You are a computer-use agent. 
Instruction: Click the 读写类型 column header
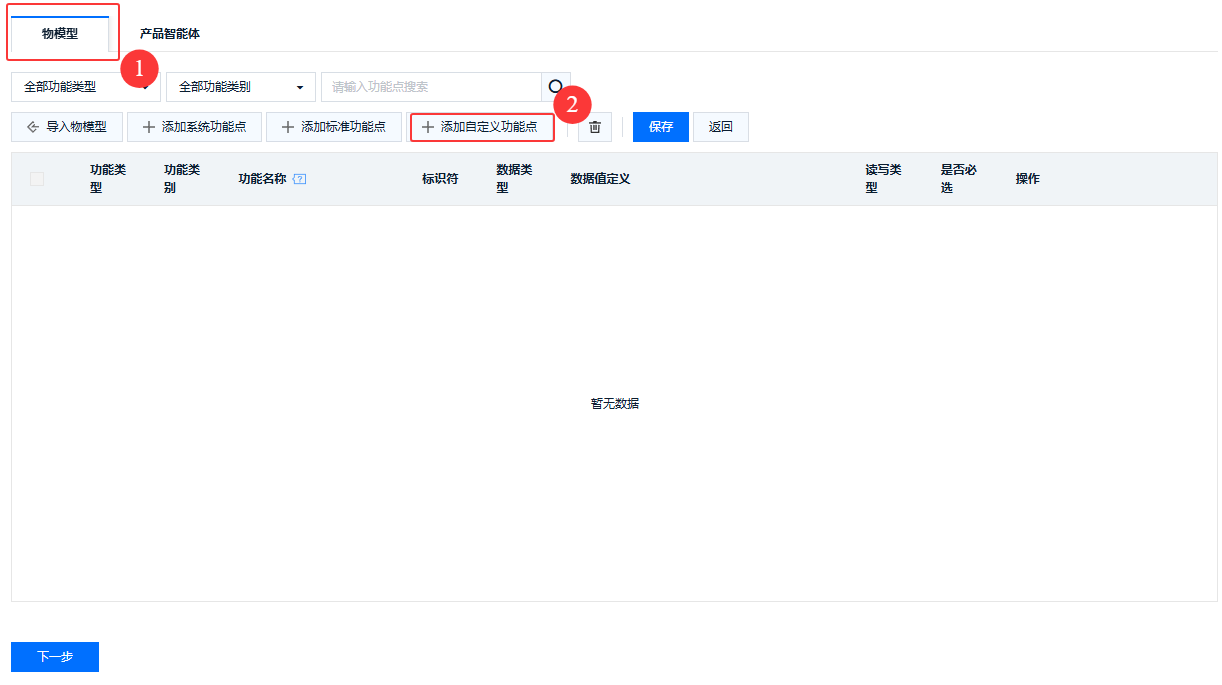(883, 179)
